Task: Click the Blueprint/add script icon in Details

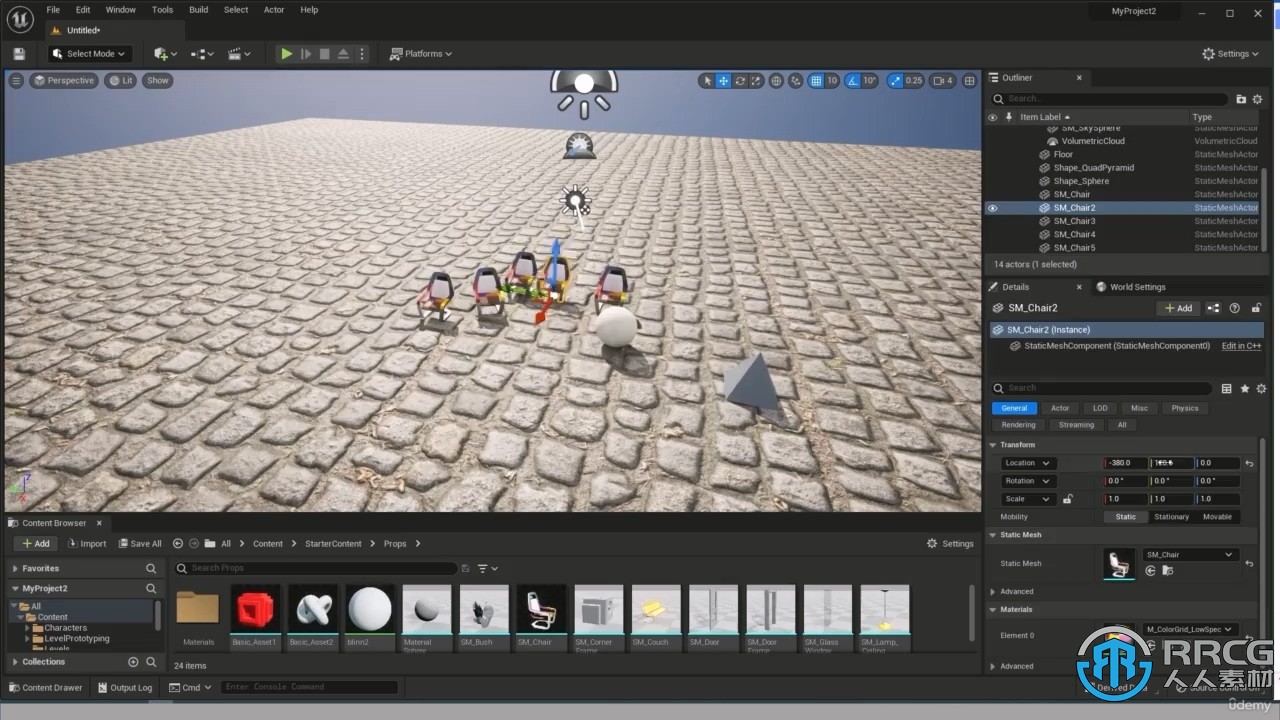Action: tap(1213, 308)
